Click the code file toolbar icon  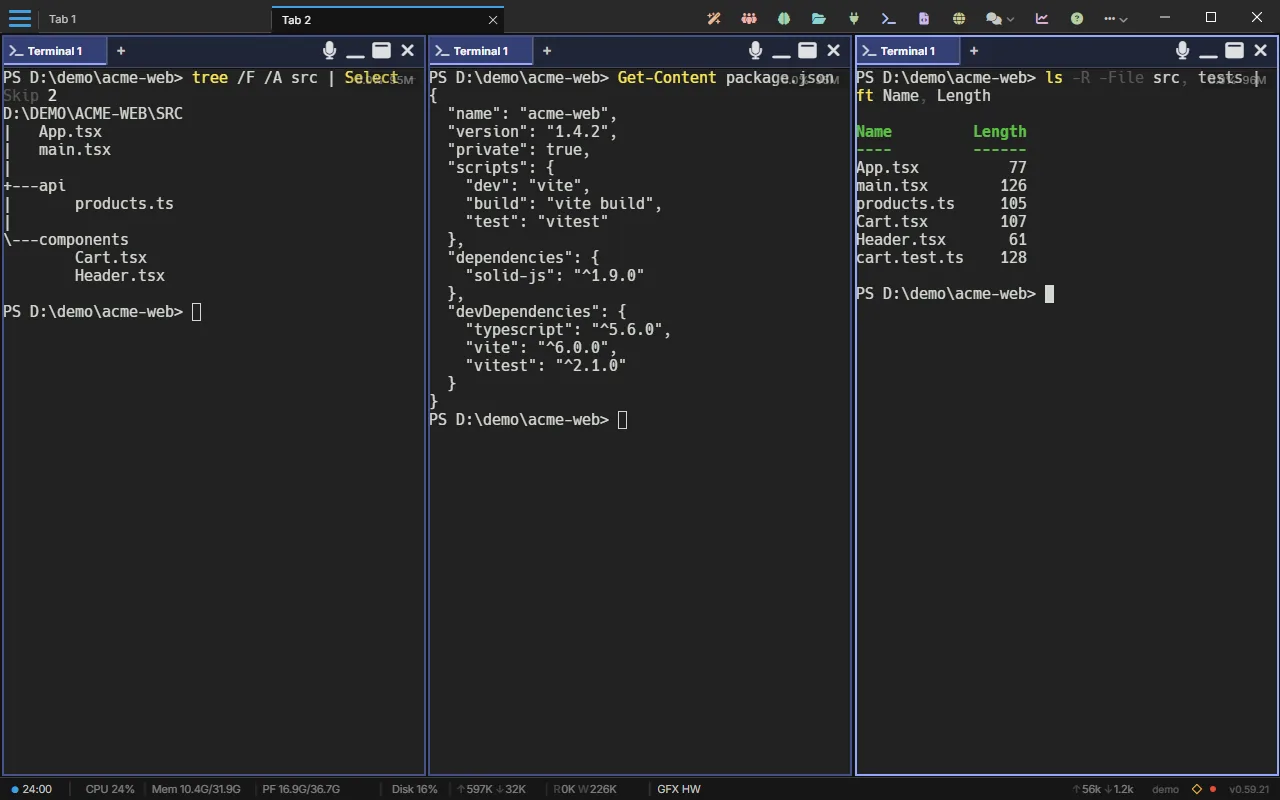click(x=923, y=18)
